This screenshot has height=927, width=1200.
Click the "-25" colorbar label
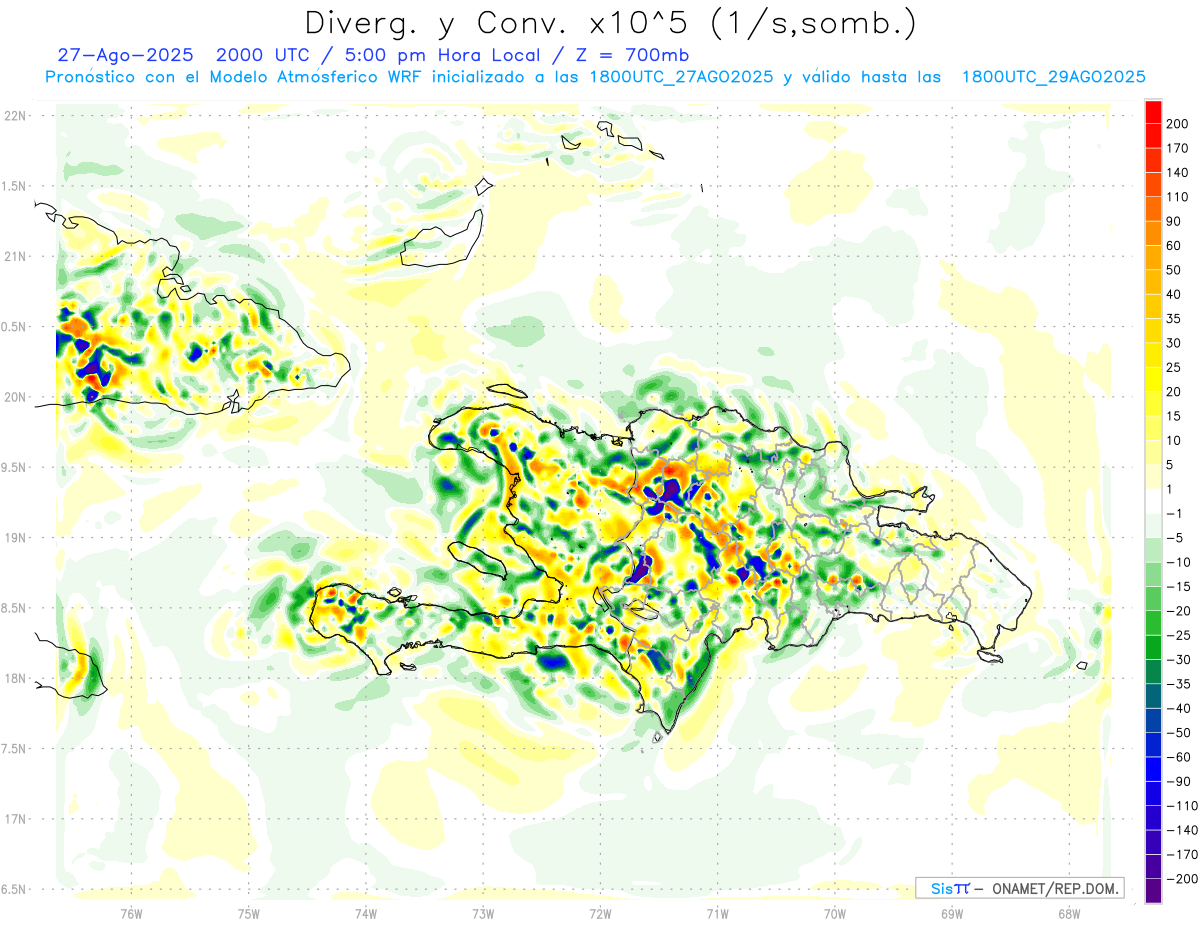[1181, 635]
